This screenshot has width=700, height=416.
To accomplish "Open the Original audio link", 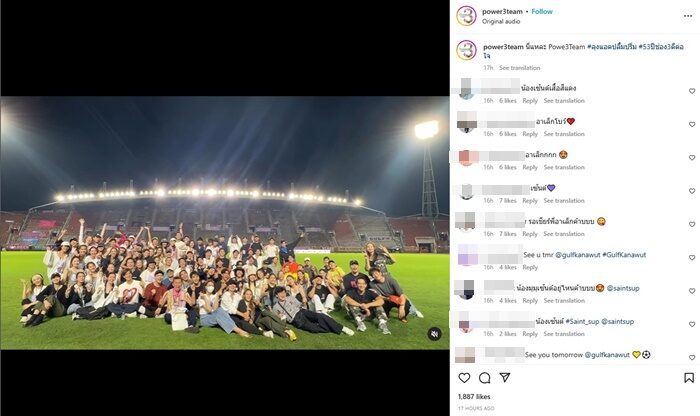I will pos(501,21).
